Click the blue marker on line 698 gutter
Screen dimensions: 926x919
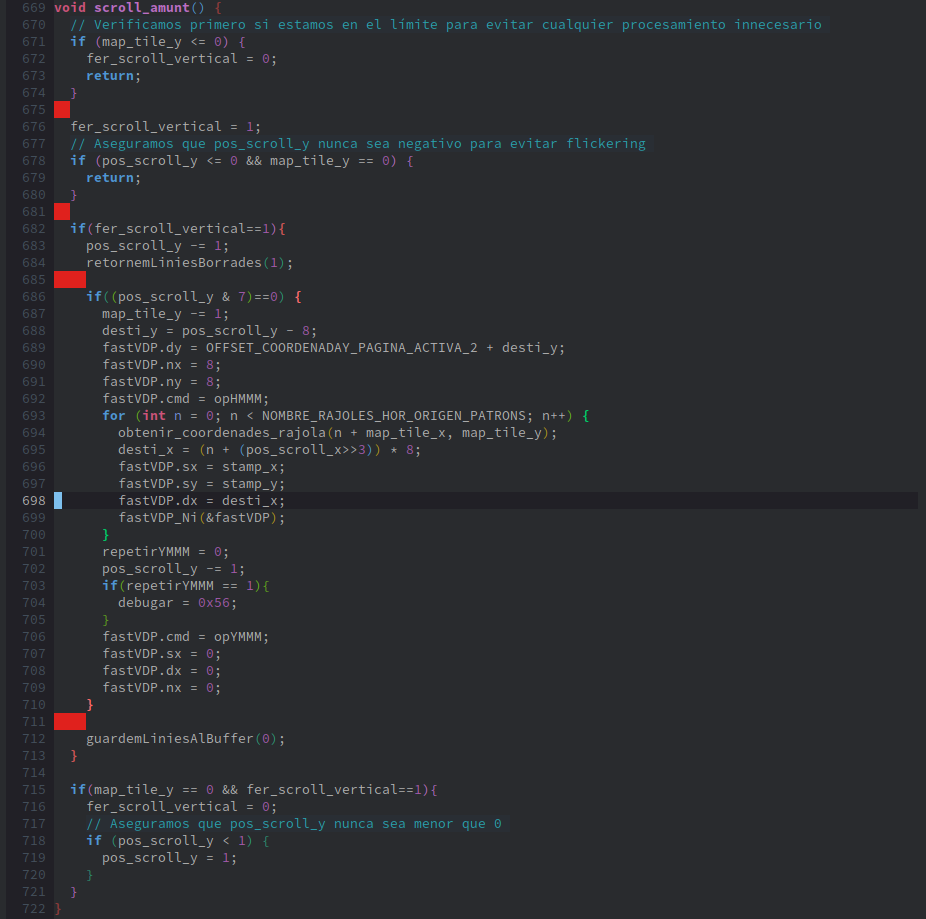(58, 501)
